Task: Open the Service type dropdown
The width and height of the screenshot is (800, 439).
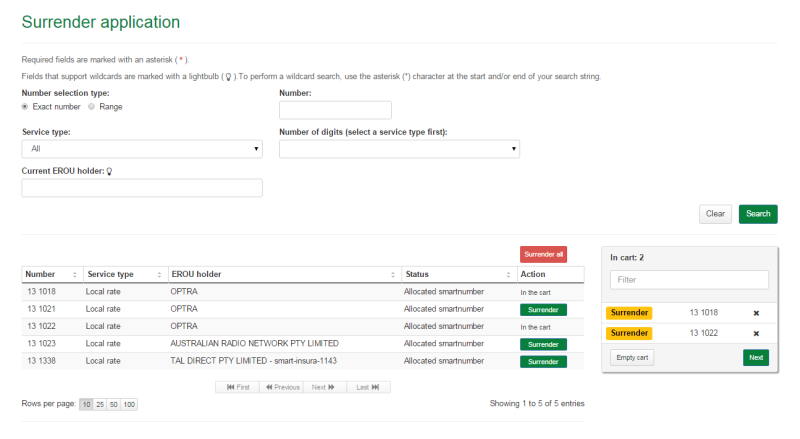Action: click(142, 149)
